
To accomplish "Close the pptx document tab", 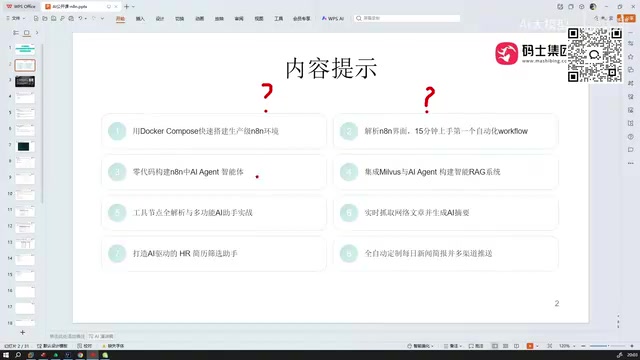I will (x=116, y=7).
